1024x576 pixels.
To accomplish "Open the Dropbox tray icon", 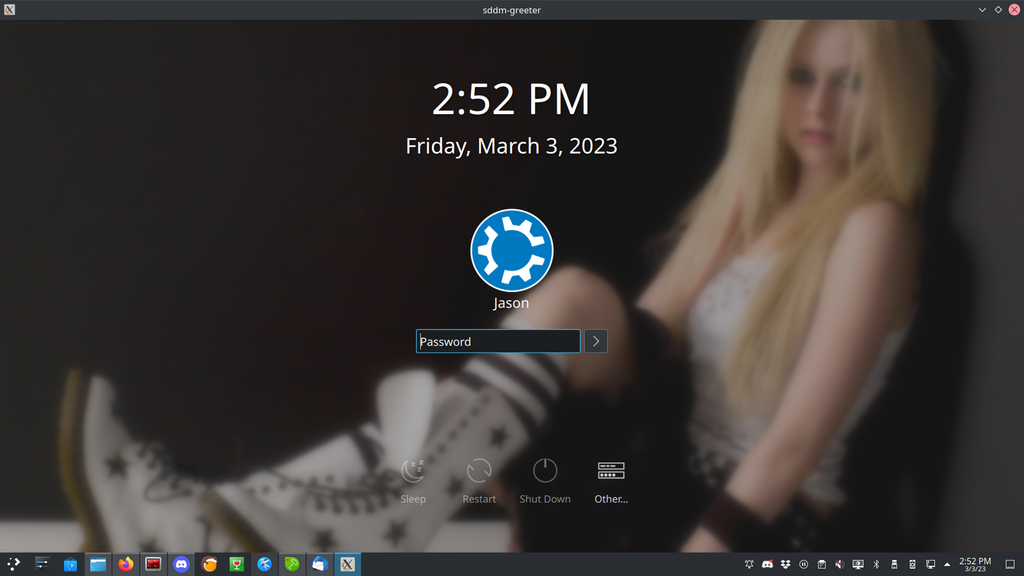I will (x=786, y=565).
